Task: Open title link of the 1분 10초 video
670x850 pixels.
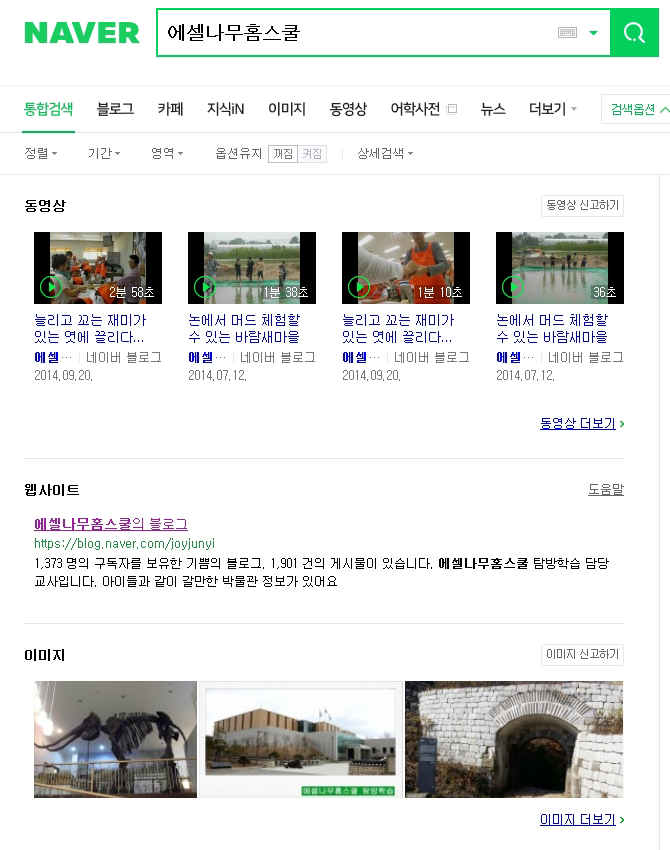Action: coord(398,329)
